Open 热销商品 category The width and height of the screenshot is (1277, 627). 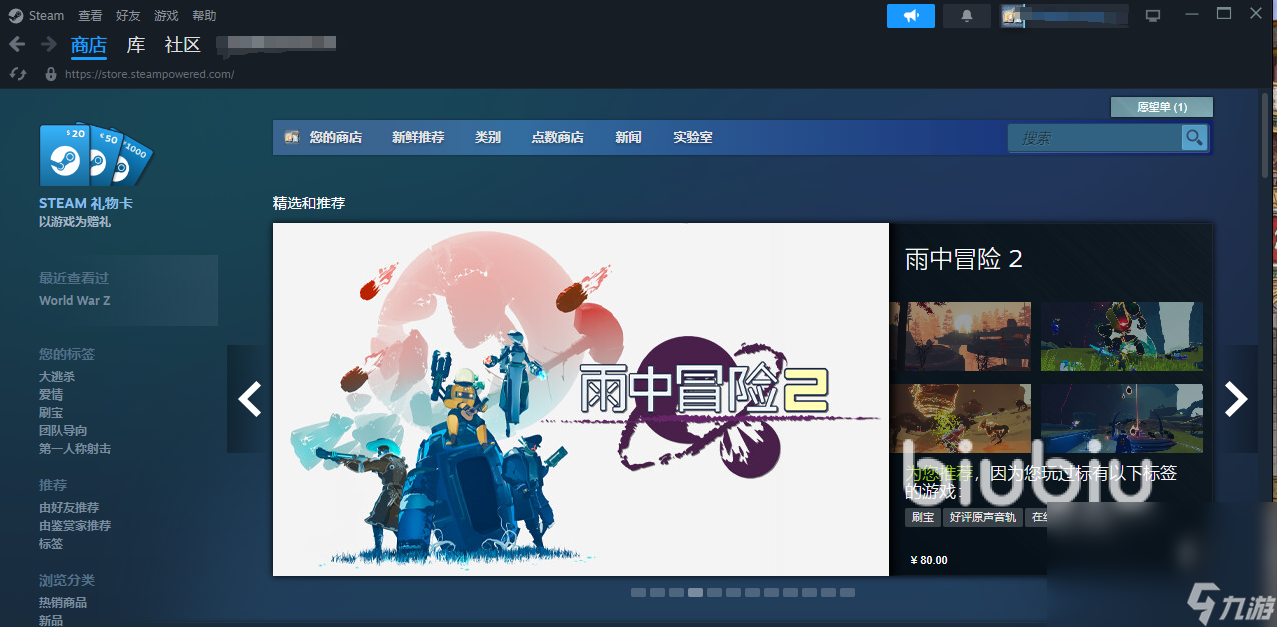pos(63,602)
